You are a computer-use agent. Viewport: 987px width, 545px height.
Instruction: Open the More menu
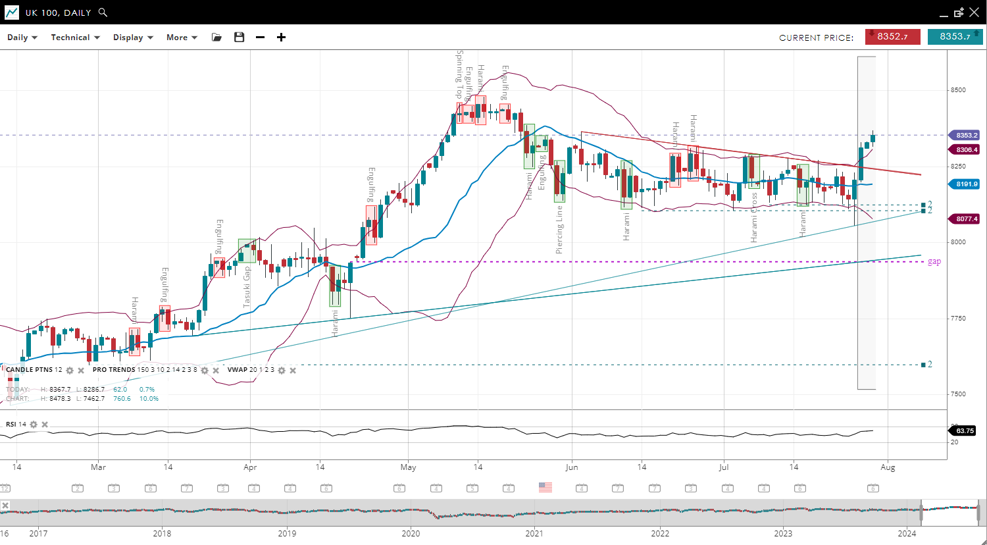pos(181,37)
